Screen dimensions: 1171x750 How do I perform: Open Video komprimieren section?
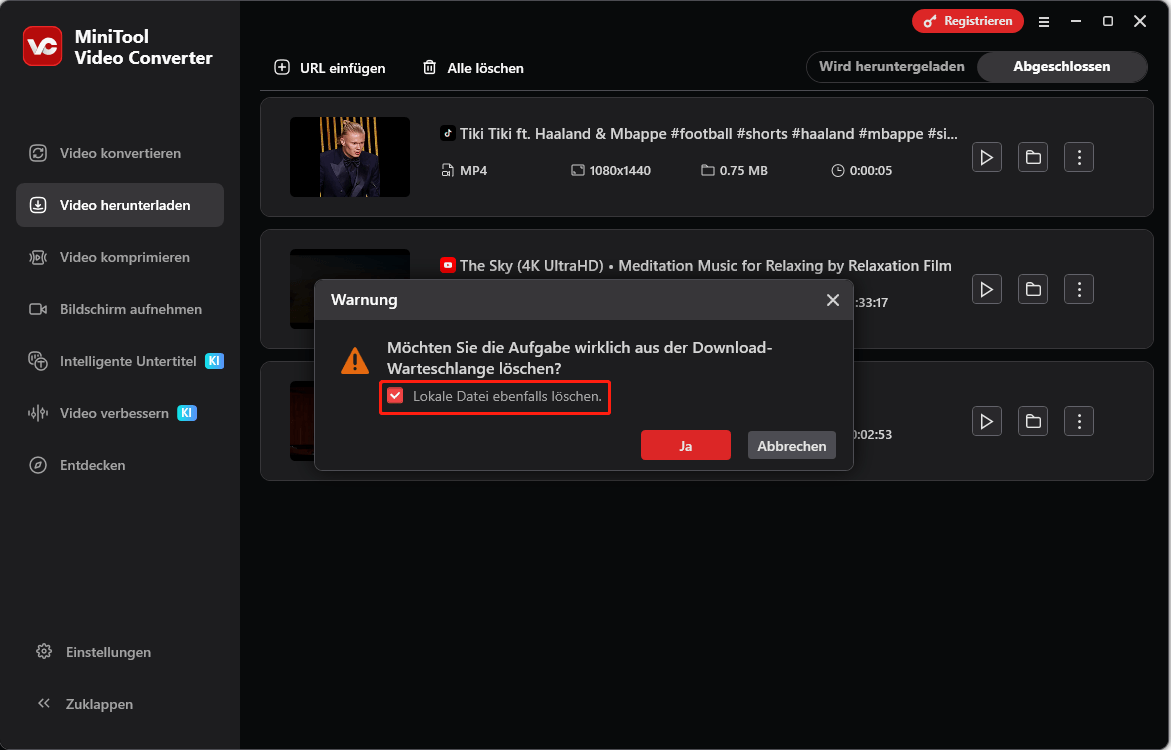coord(119,257)
